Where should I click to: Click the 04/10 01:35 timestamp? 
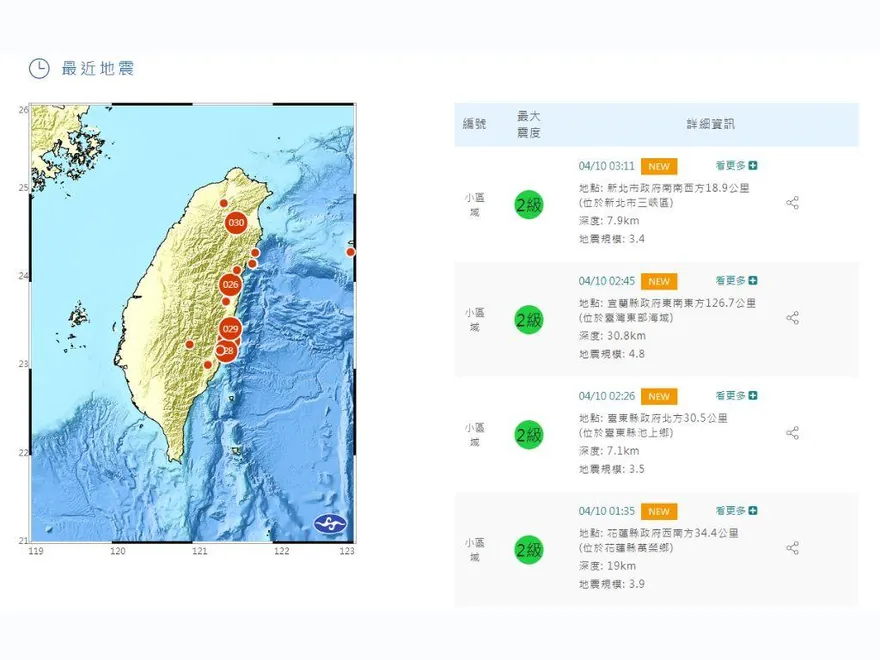608,511
